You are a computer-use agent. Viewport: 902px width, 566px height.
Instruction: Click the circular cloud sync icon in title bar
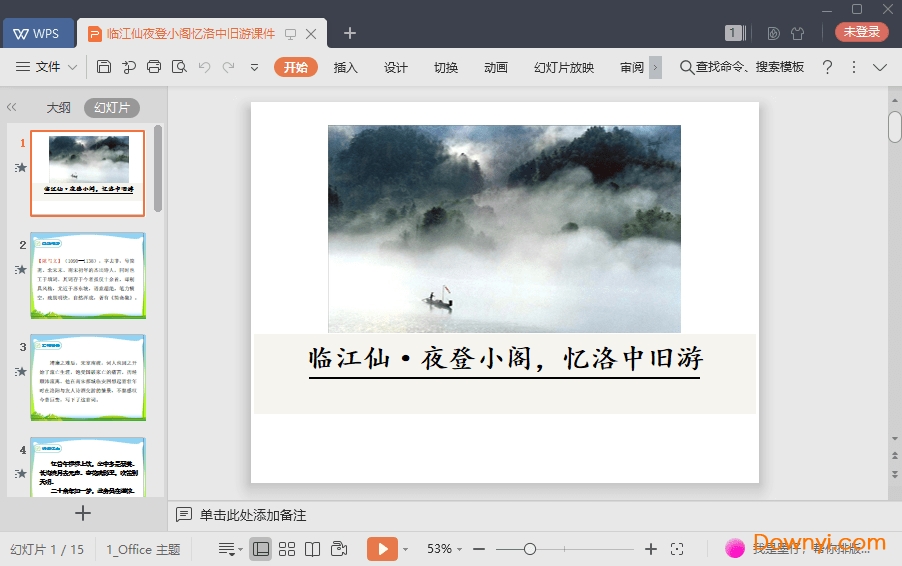click(x=774, y=33)
